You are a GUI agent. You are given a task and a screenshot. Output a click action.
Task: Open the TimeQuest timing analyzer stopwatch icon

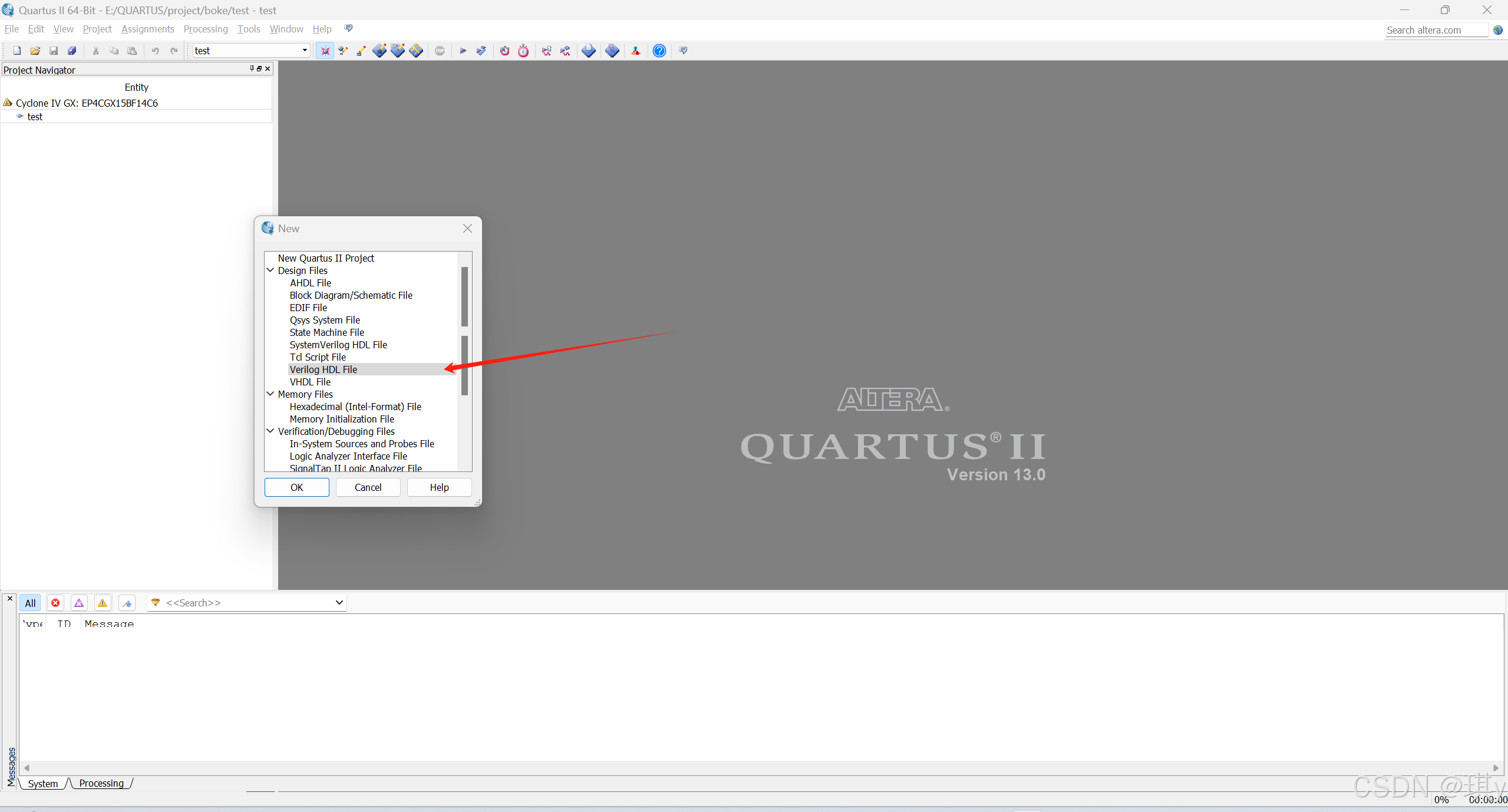523,51
